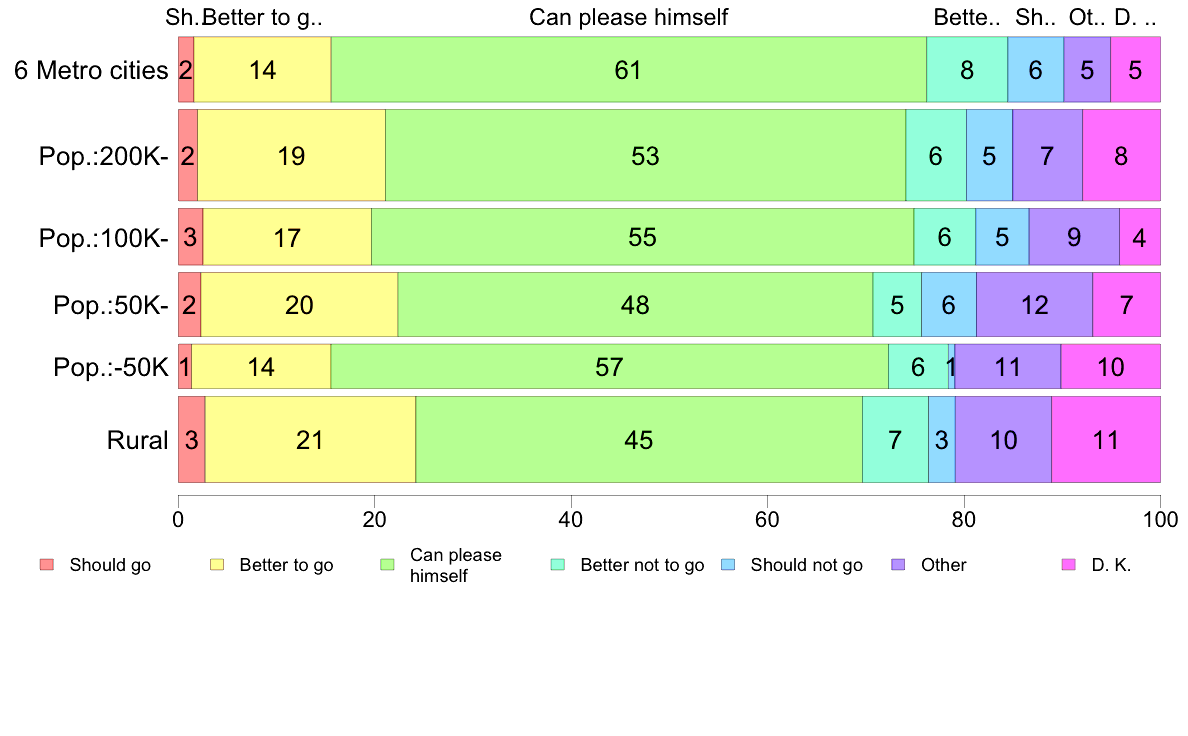The width and height of the screenshot is (1188, 736).
Task: Select the magenta 11 segment in Rural bar
Action: pos(1105,439)
